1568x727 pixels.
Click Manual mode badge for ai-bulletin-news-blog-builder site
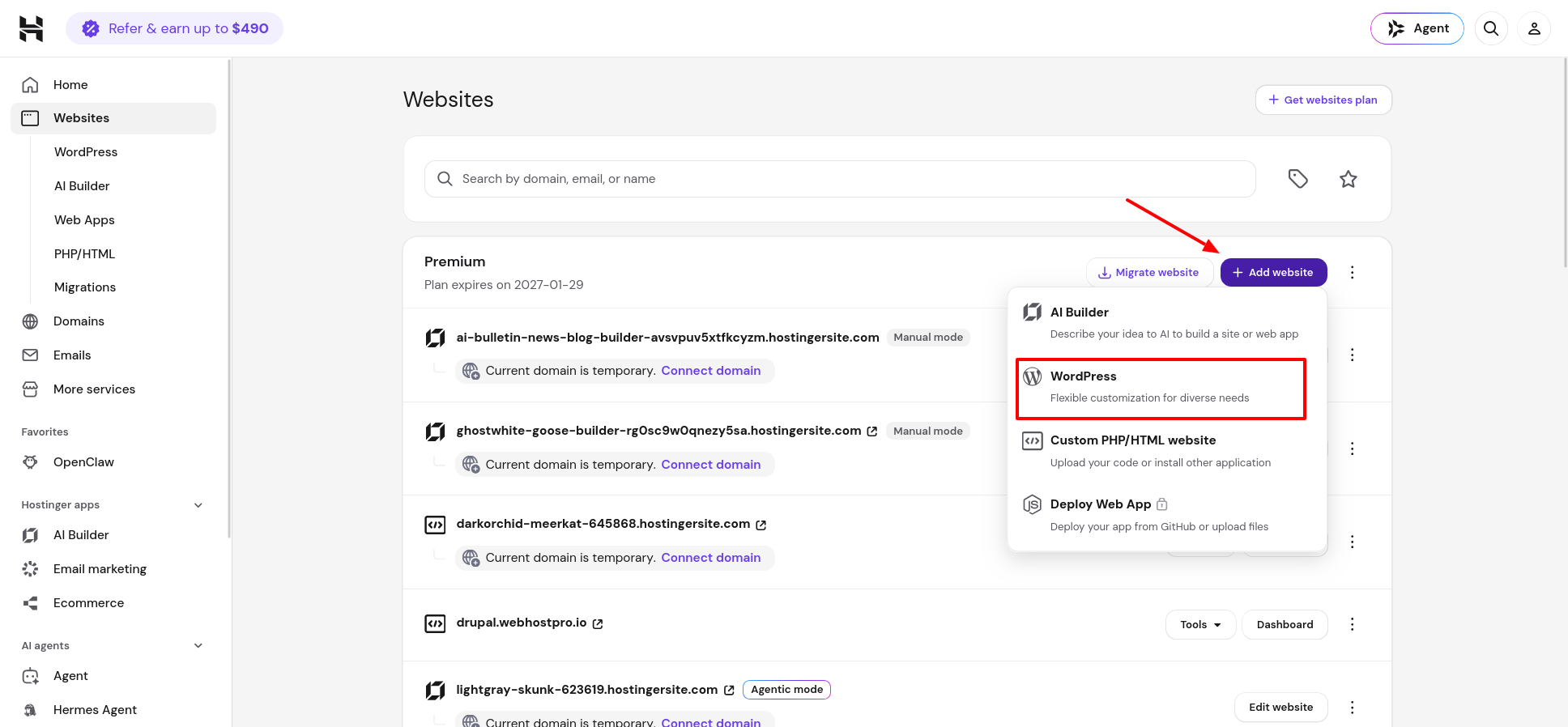click(x=928, y=338)
